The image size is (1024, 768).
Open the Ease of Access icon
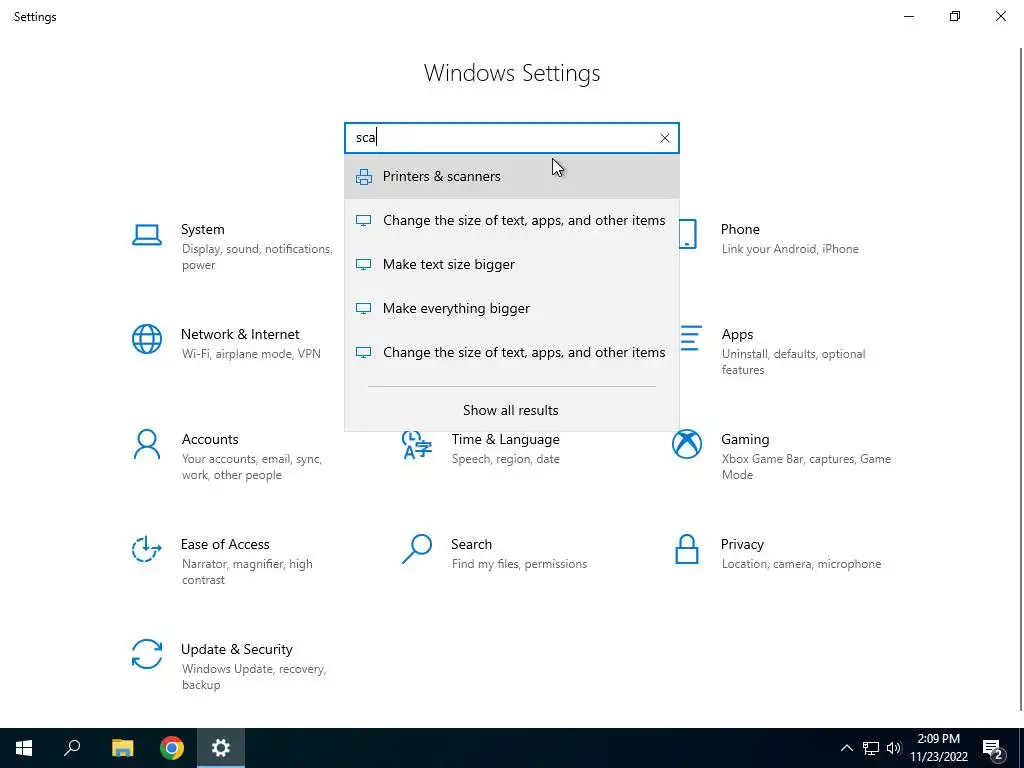(146, 549)
